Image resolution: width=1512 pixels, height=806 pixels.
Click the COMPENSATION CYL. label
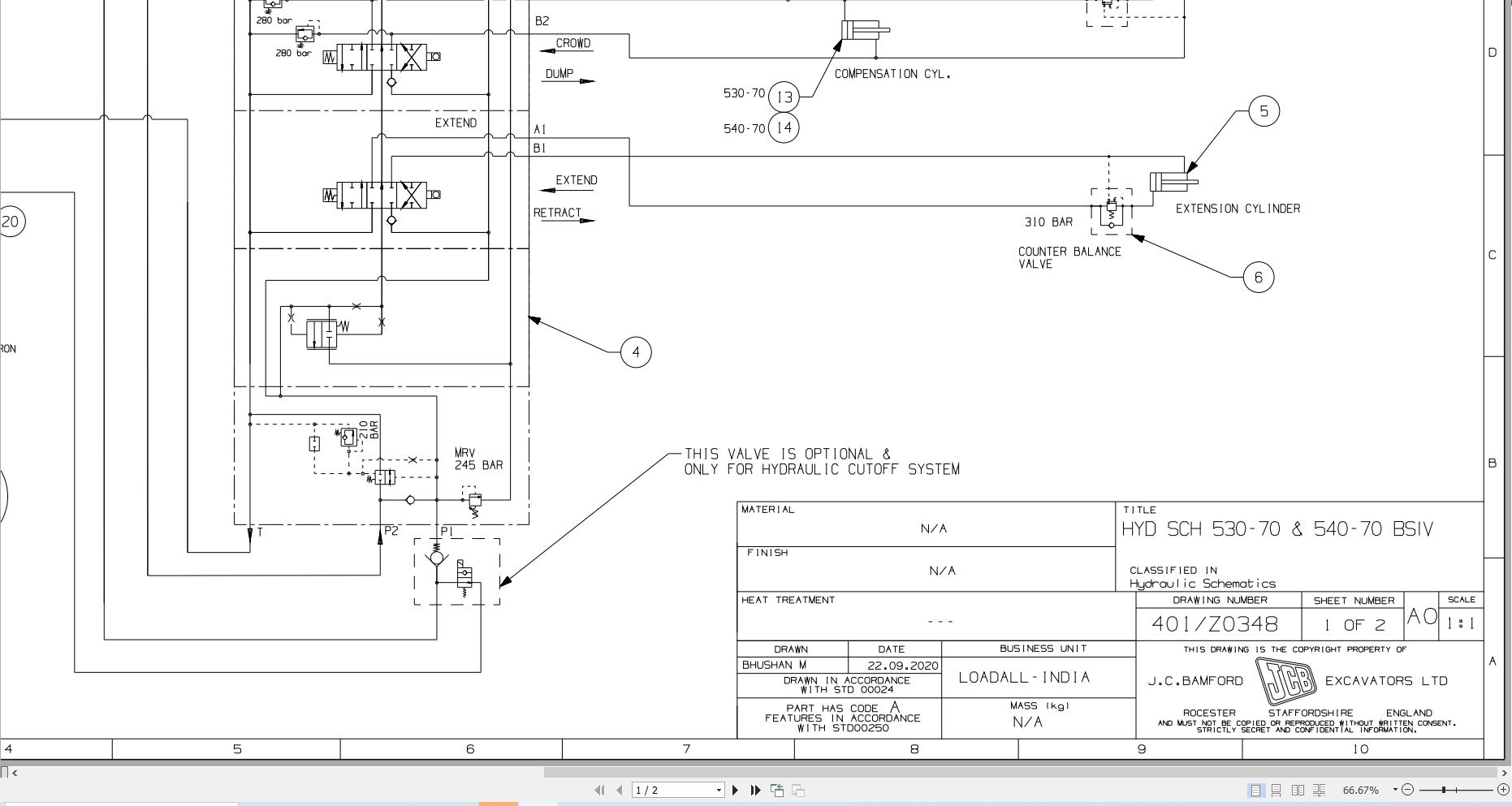(x=892, y=74)
